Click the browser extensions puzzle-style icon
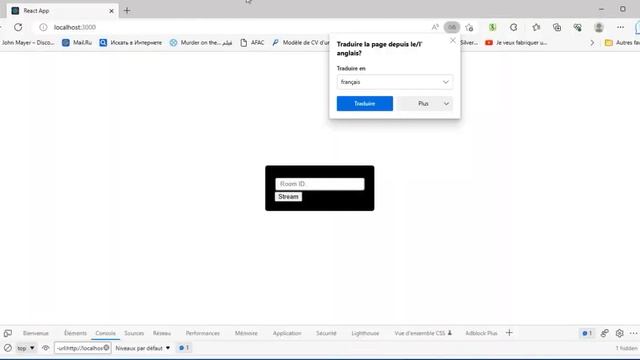Viewport: 640px width, 360px height. coord(513,27)
